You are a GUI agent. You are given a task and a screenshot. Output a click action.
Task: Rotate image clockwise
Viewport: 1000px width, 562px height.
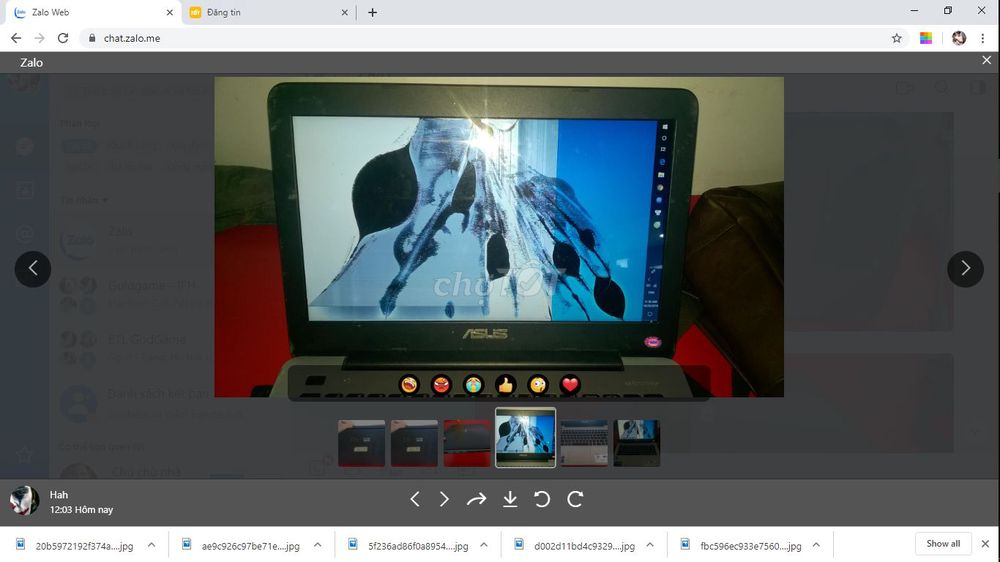click(575, 499)
